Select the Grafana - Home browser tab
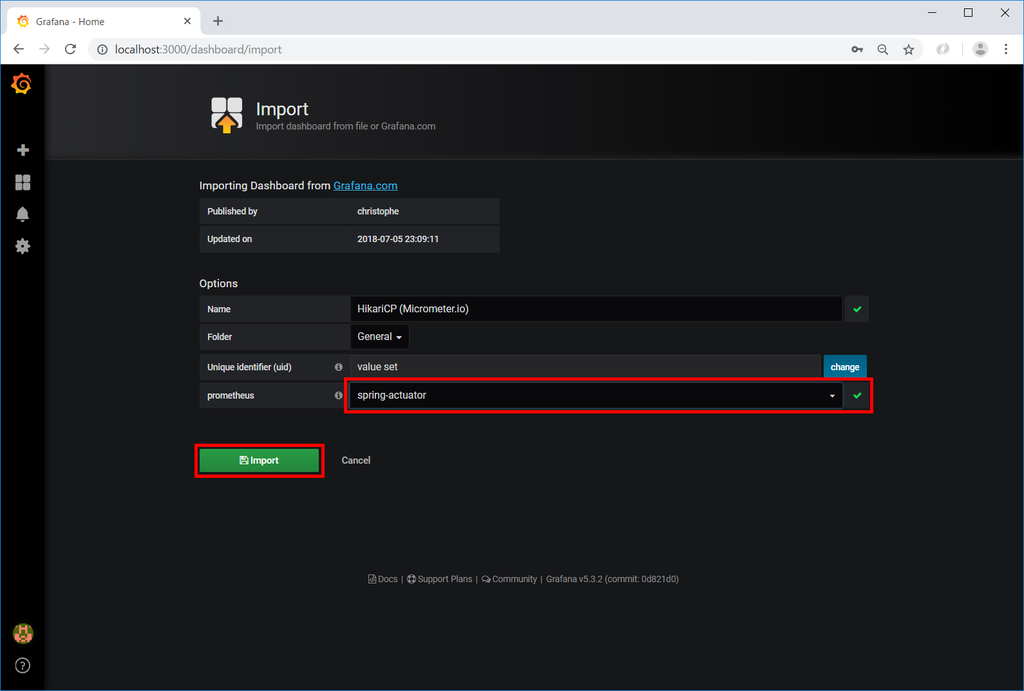Viewport: 1024px width, 691px height. click(x=103, y=22)
